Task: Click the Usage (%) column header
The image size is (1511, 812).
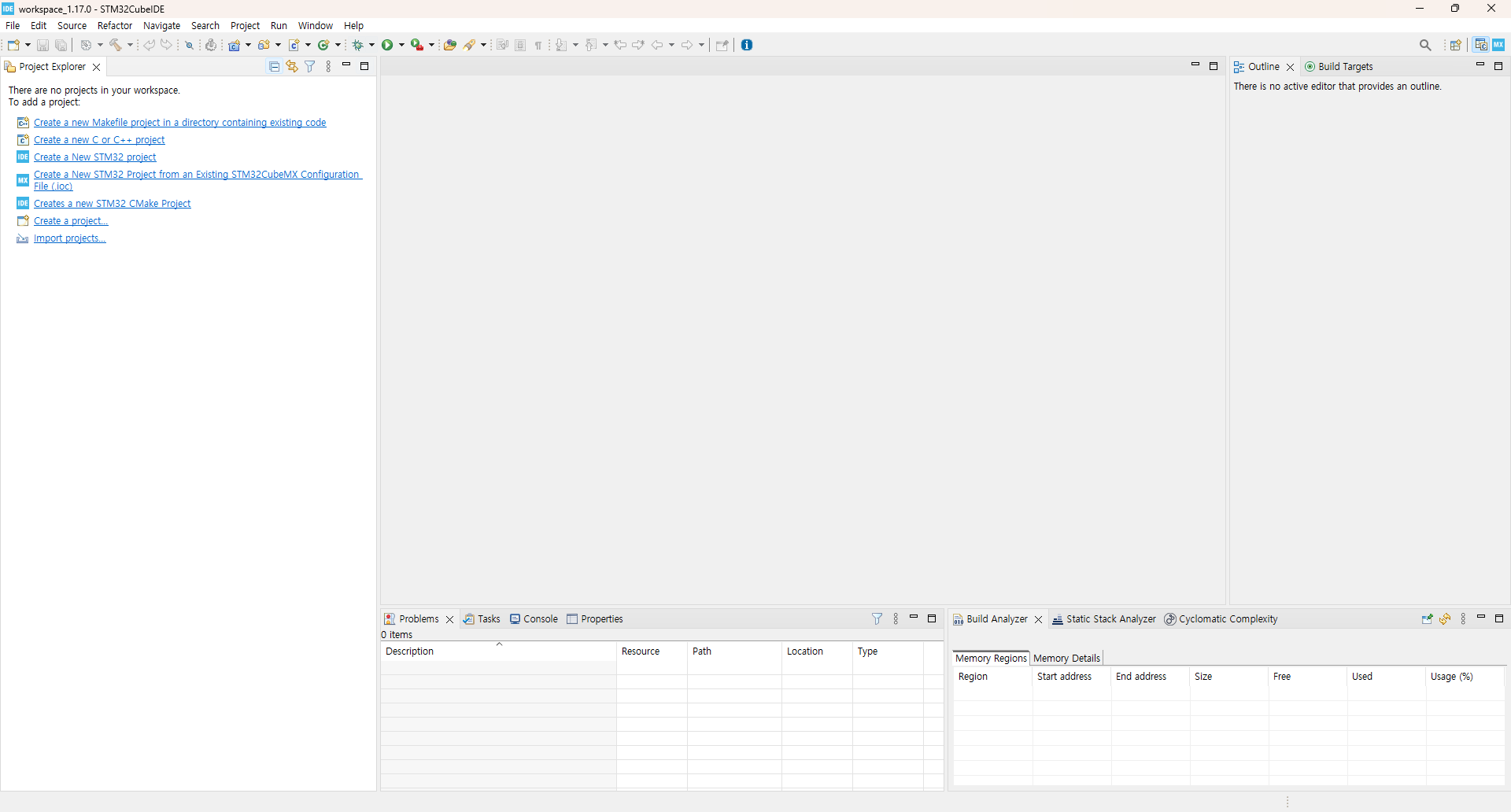Action: [1465, 677]
